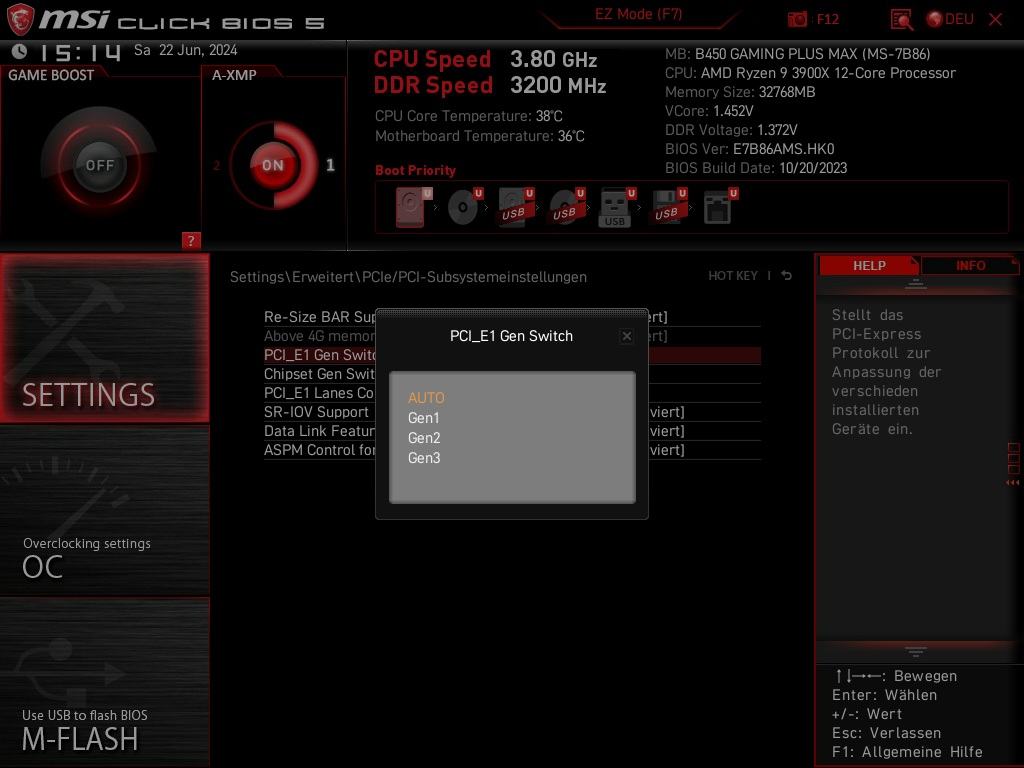Click the F12 screenshot label

click(827, 19)
